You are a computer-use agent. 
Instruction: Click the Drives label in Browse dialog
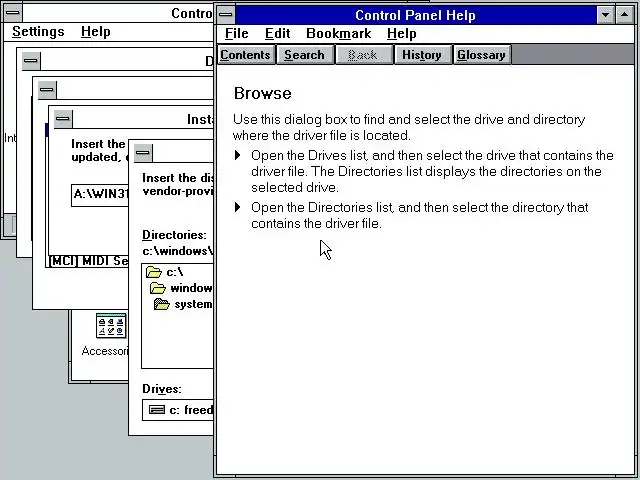tap(162, 389)
